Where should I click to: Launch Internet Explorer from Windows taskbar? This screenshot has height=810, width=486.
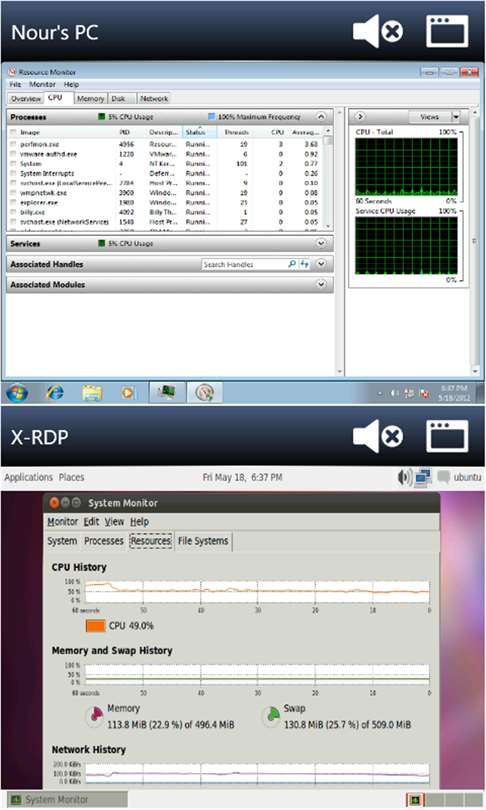tap(55, 393)
